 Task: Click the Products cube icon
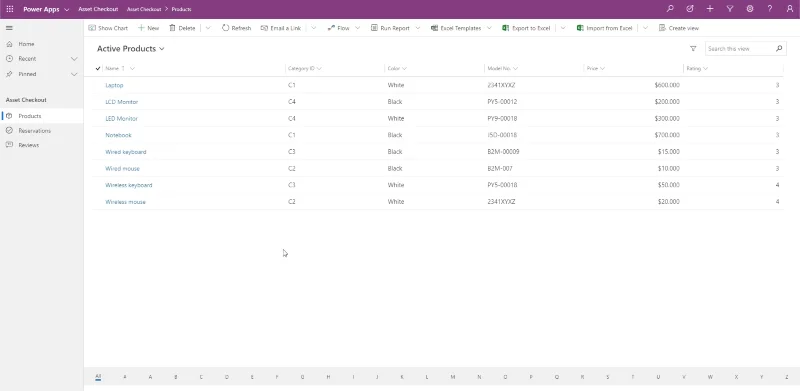click(9, 116)
